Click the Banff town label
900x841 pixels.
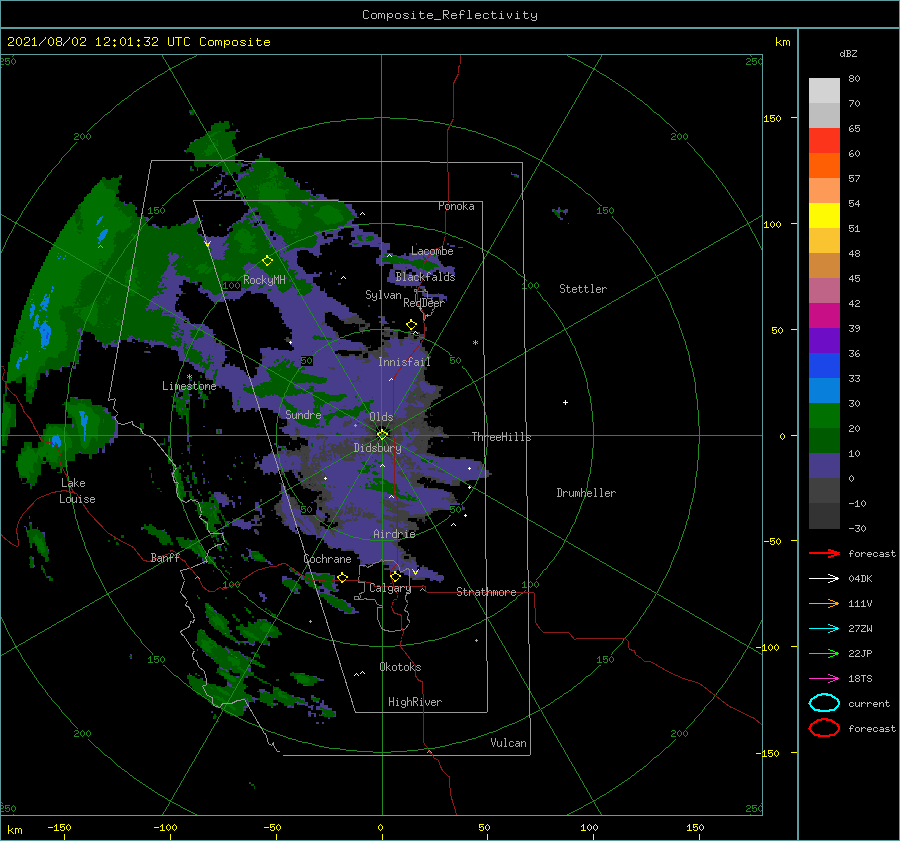[x=165, y=557]
